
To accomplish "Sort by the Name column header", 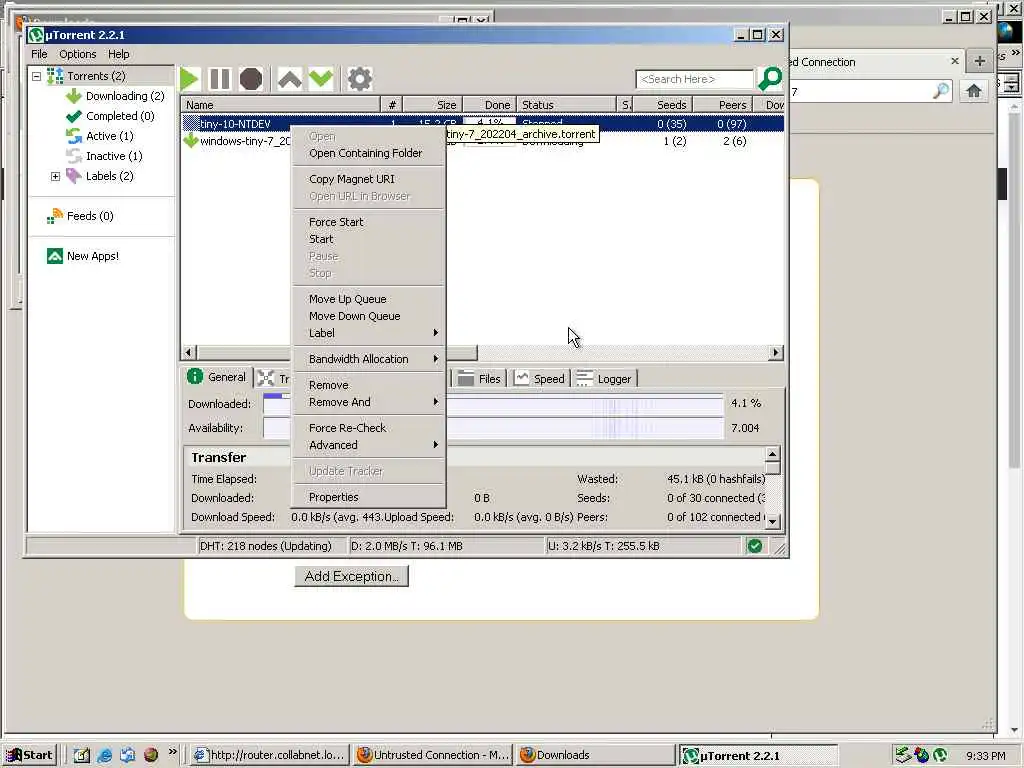I will click(281, 105).
